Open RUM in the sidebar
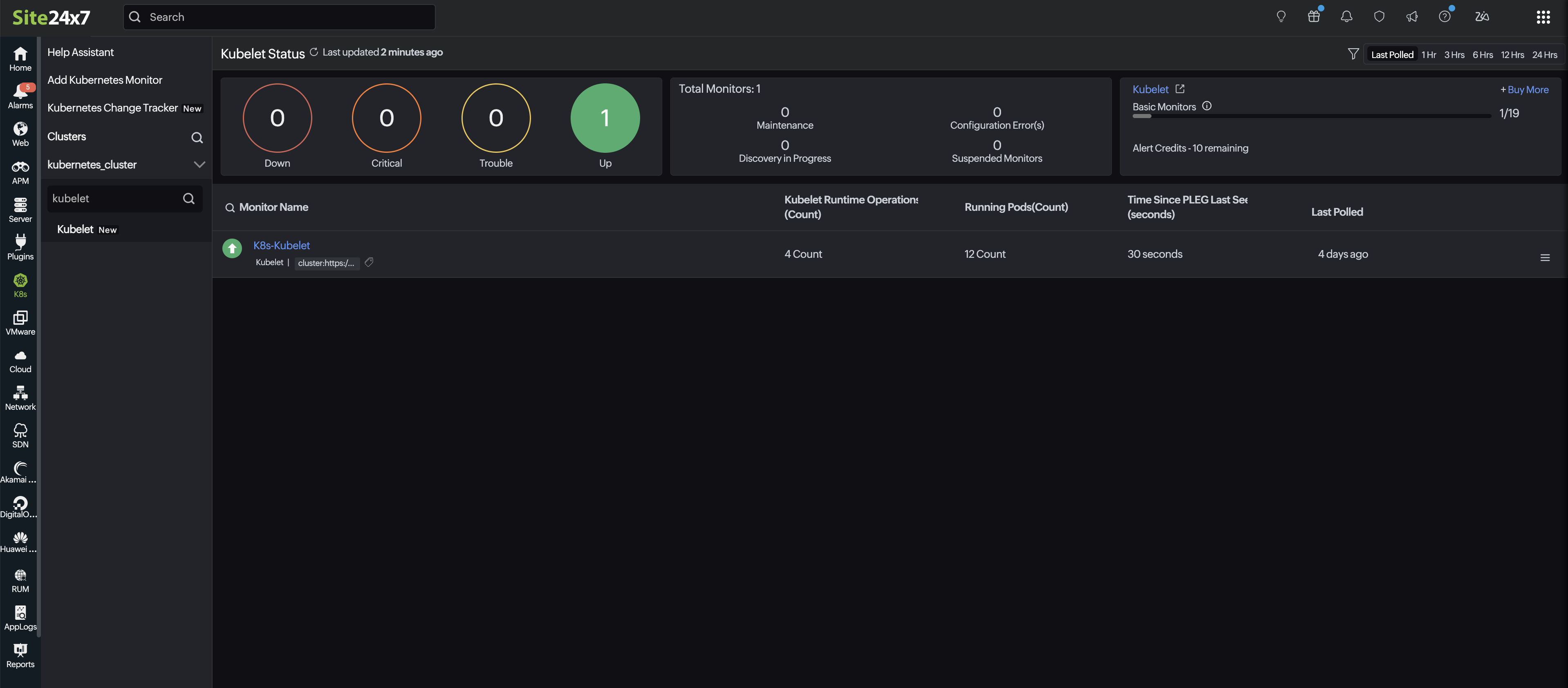The height and width of the screenshot is (688, 1568). point(20,581)
